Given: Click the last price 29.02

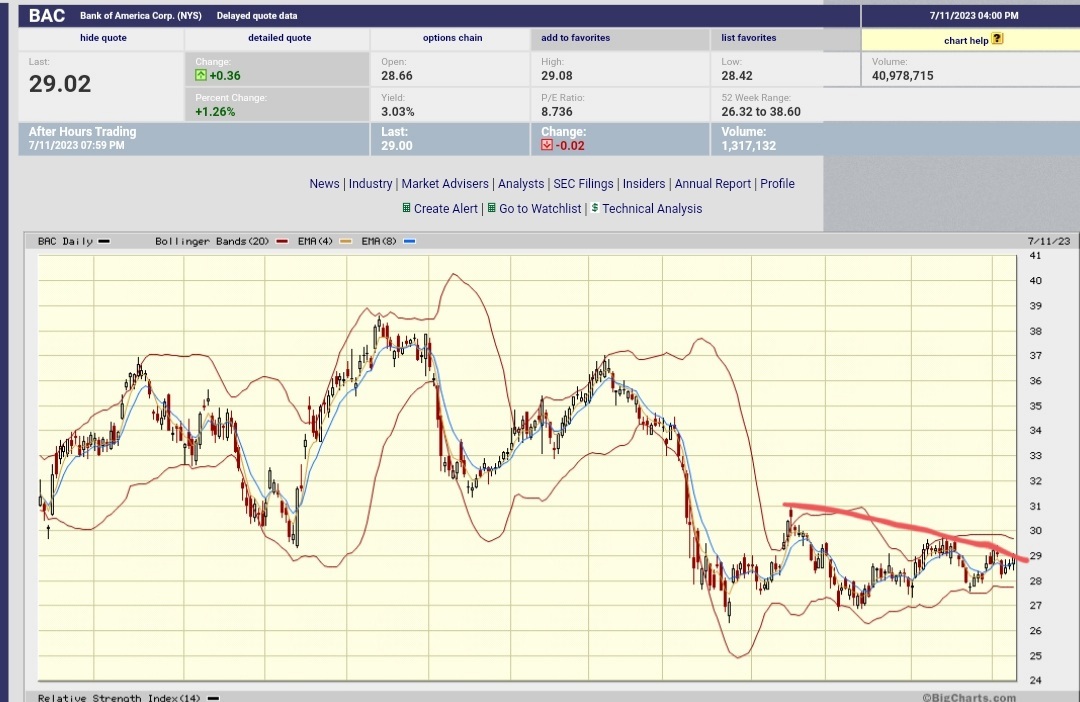Looking at the screenshot, I should (60, 84).
